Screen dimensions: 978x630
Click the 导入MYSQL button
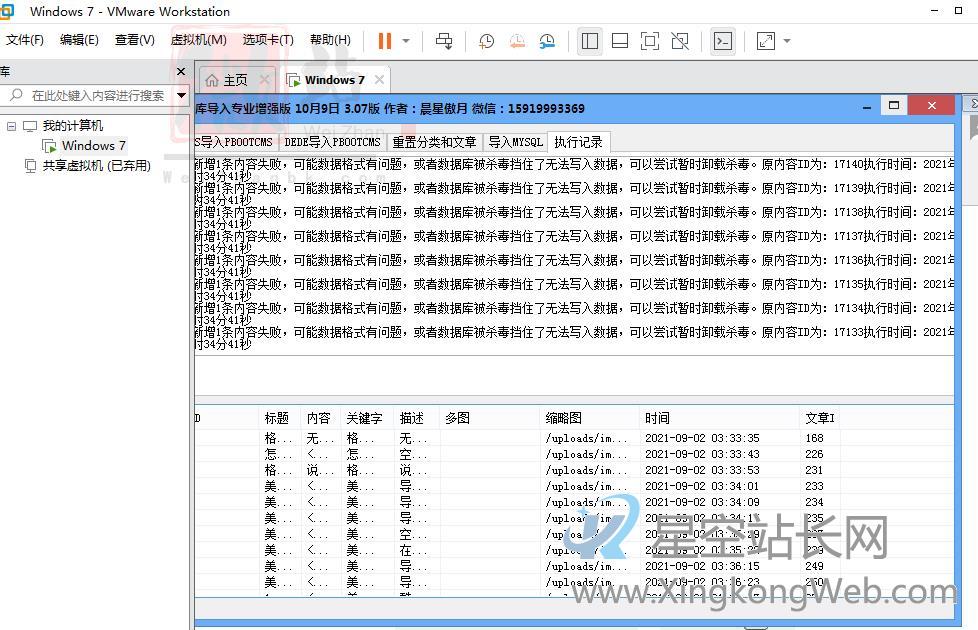click(515, 142)
